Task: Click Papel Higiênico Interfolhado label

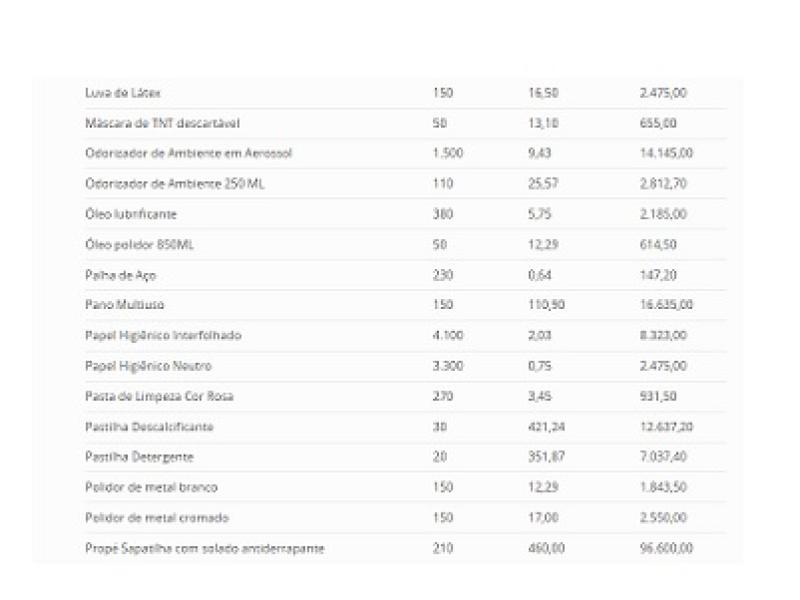Action: (163, 335)
